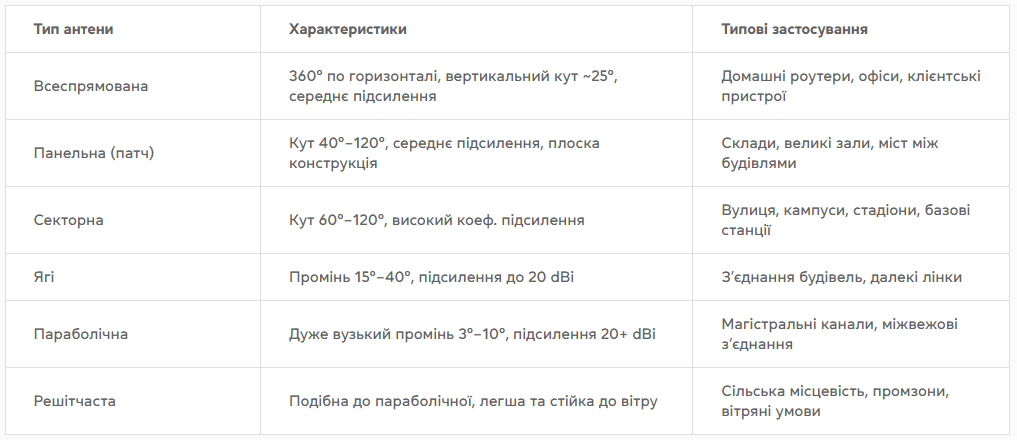Click the '360° по горизонталі' characteristics cell
Screen dimensions: 1017x440
tap(453, 86)
